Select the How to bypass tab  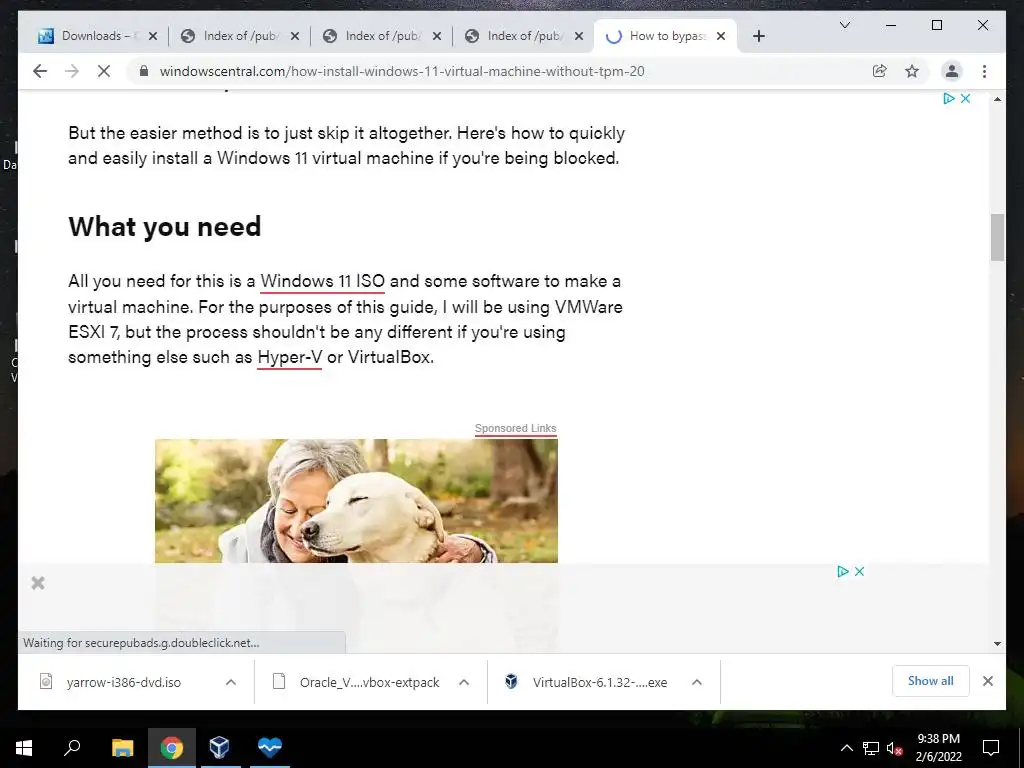(x=663, y=36)
